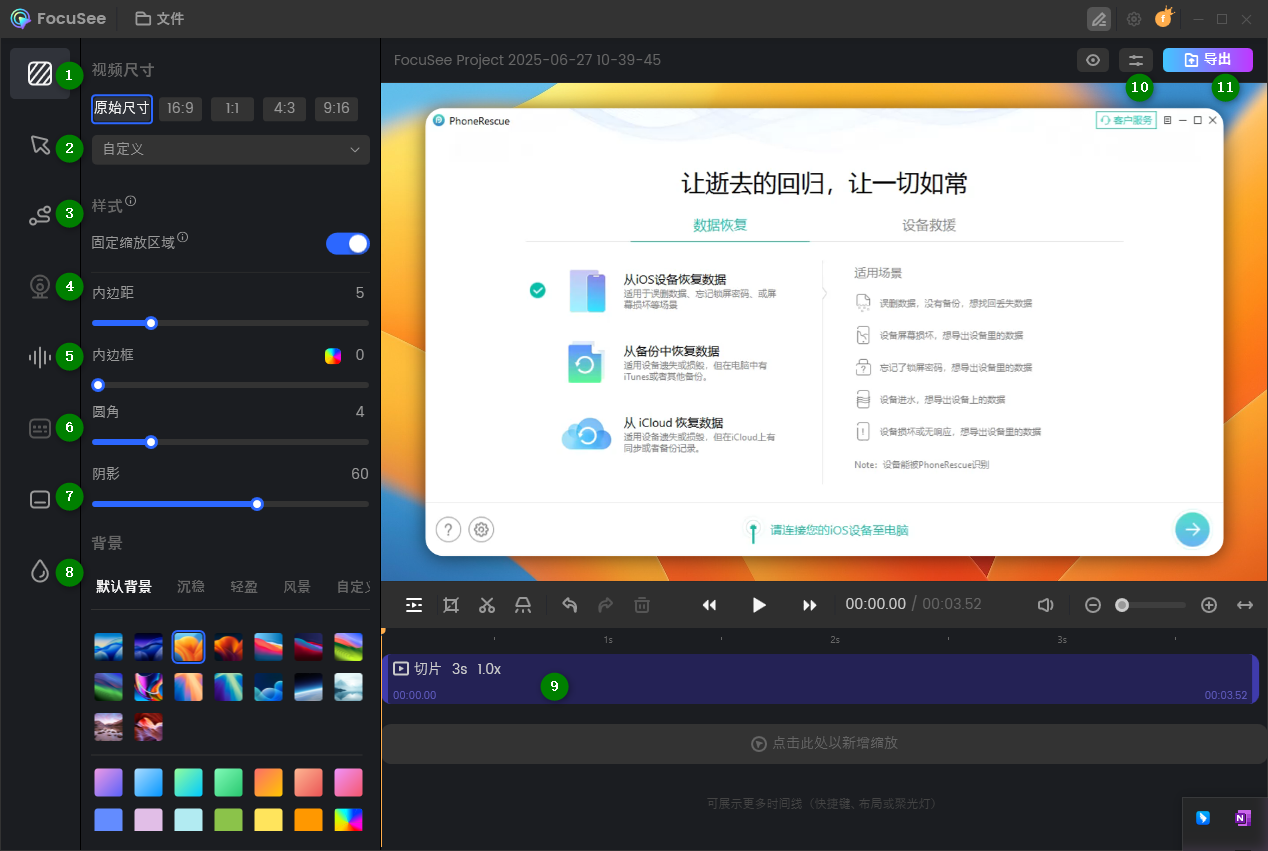Fit timeline to width with arrows icon
The image size is (1268, 851).
point(1245,605)
